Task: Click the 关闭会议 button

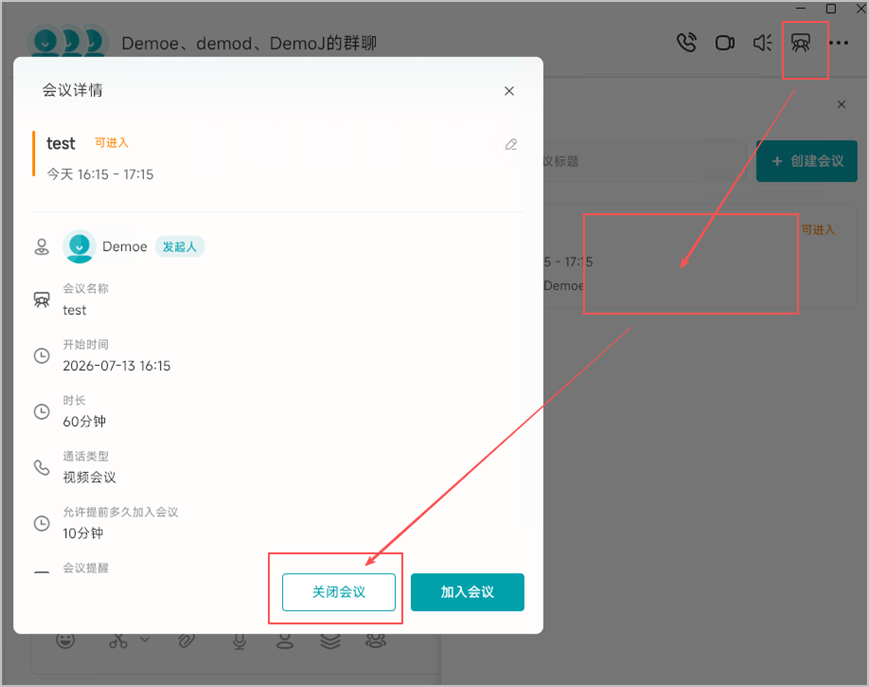Action: point(339,592)
